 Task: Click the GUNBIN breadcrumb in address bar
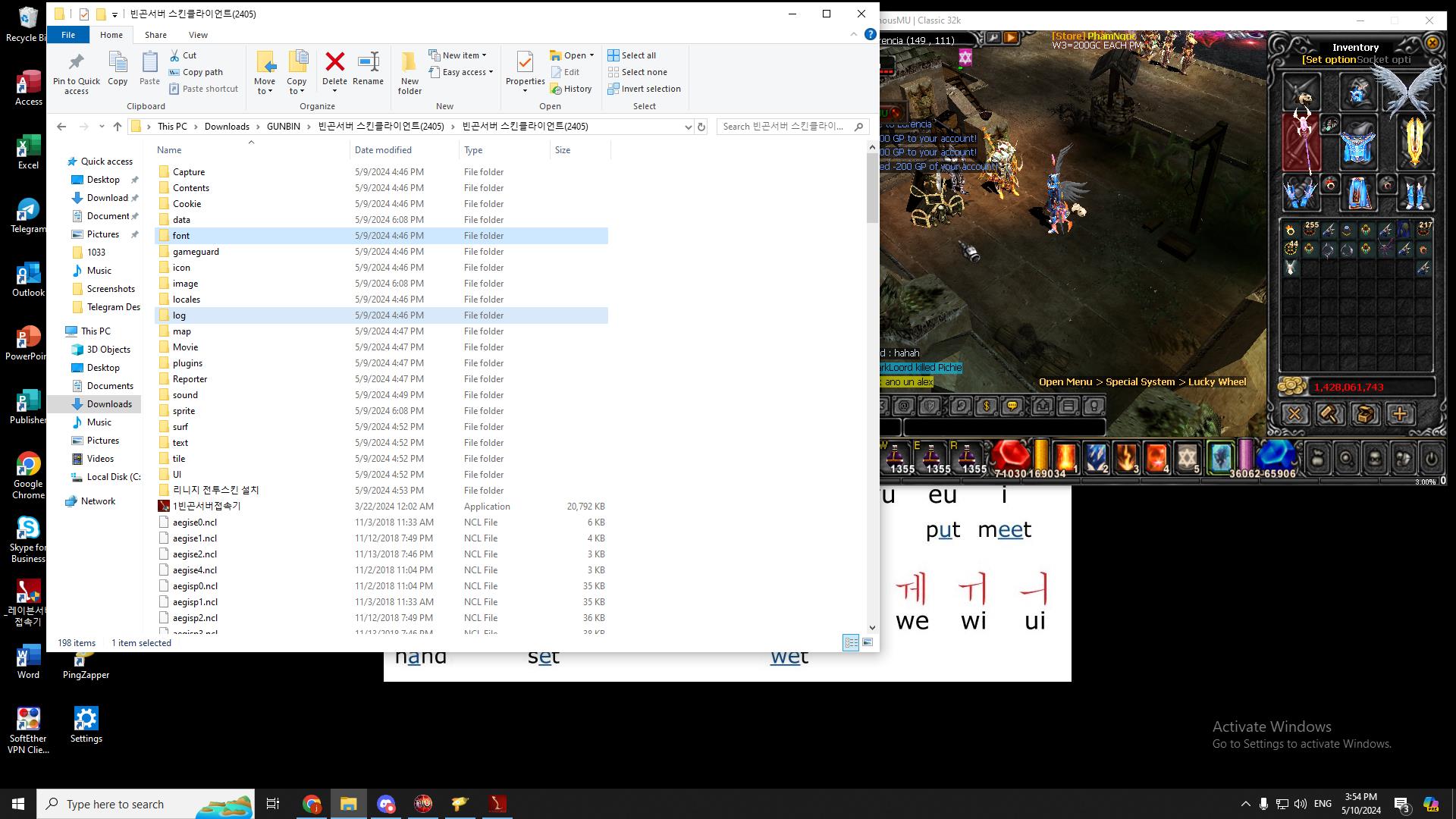click(283, 127)
